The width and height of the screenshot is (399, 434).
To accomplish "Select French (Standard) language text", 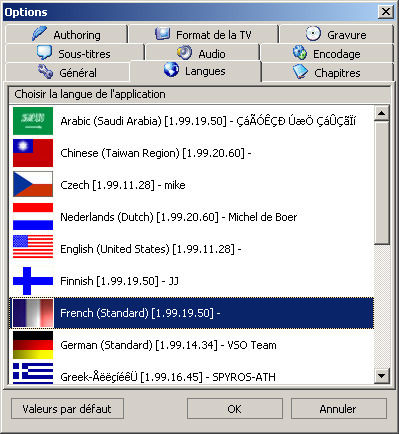I will pos(140,313).
